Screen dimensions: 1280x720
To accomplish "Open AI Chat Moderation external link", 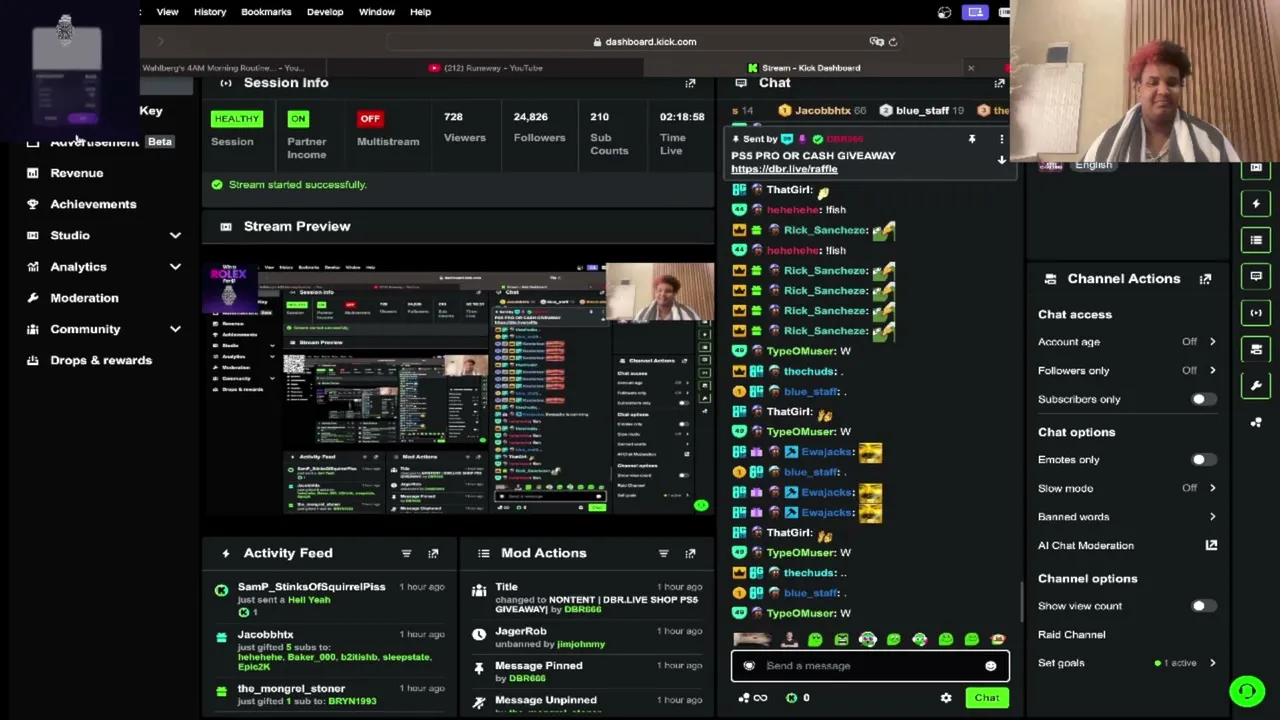I will (x=1211, y=545).
